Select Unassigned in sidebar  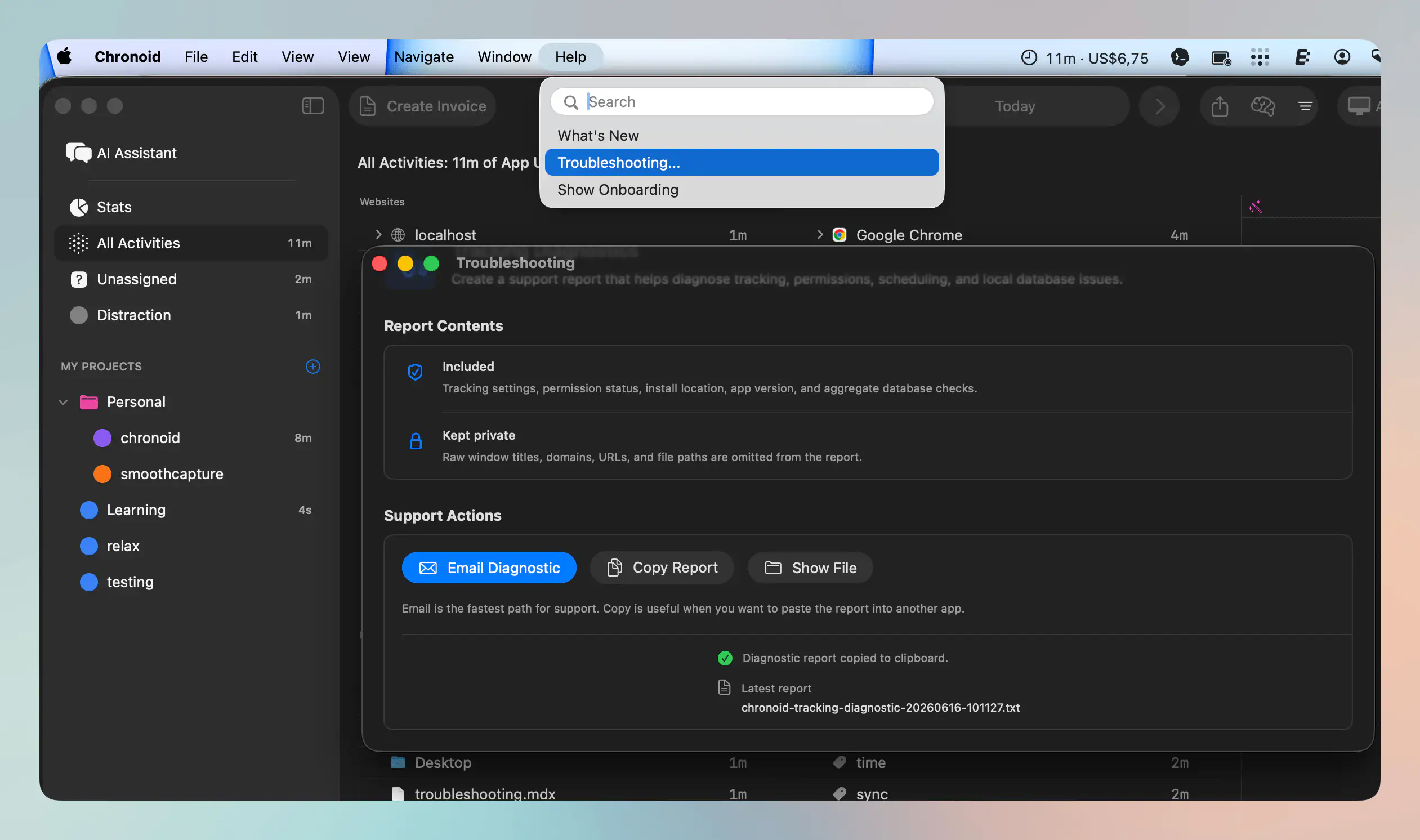point(191,279)
